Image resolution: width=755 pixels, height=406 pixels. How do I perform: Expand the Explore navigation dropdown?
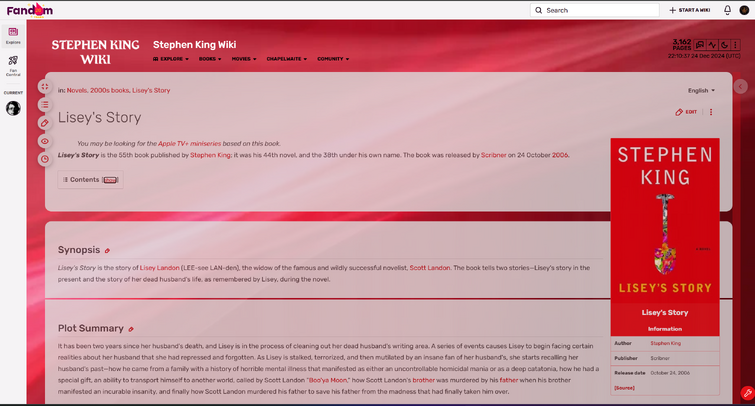[171, 59]
